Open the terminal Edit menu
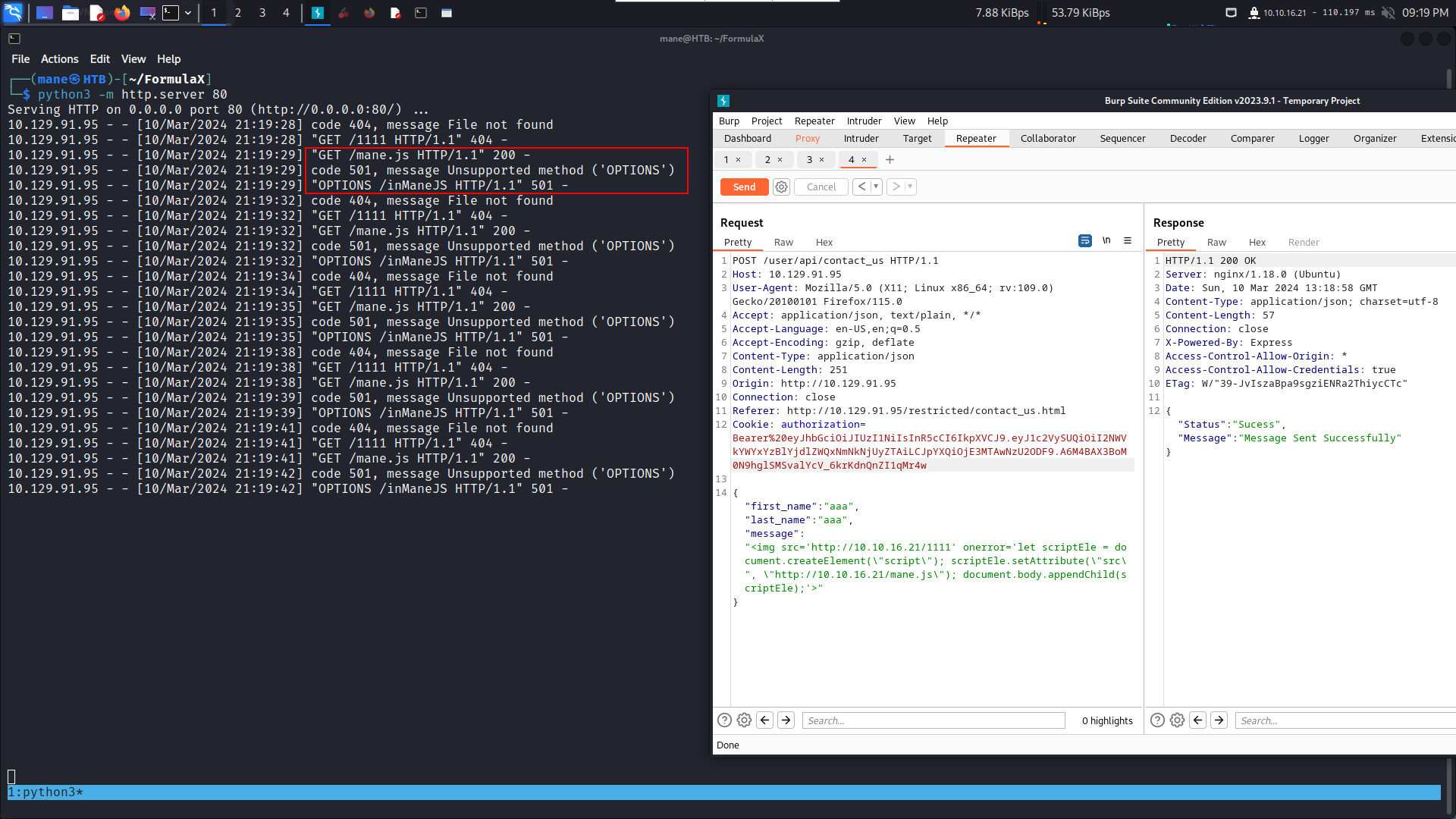 [99, 58]
